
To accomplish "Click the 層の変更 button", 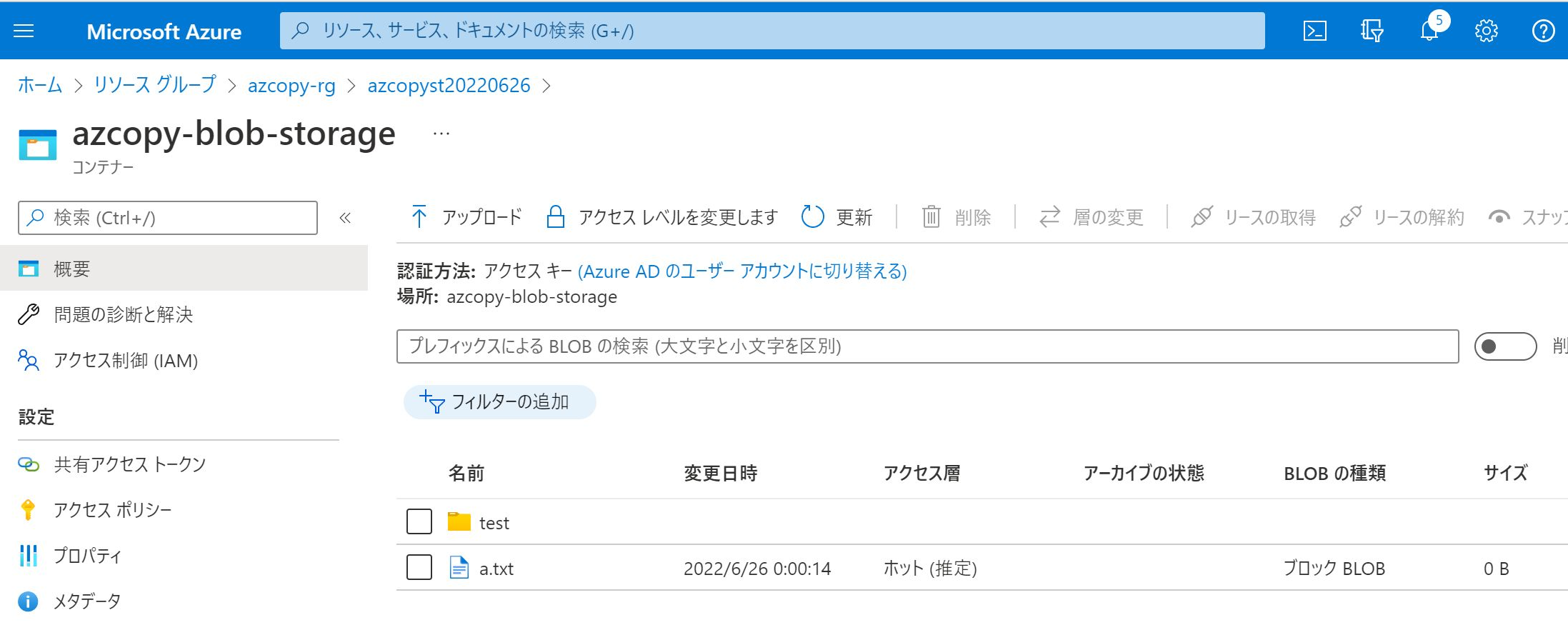I will [1091, 216].
